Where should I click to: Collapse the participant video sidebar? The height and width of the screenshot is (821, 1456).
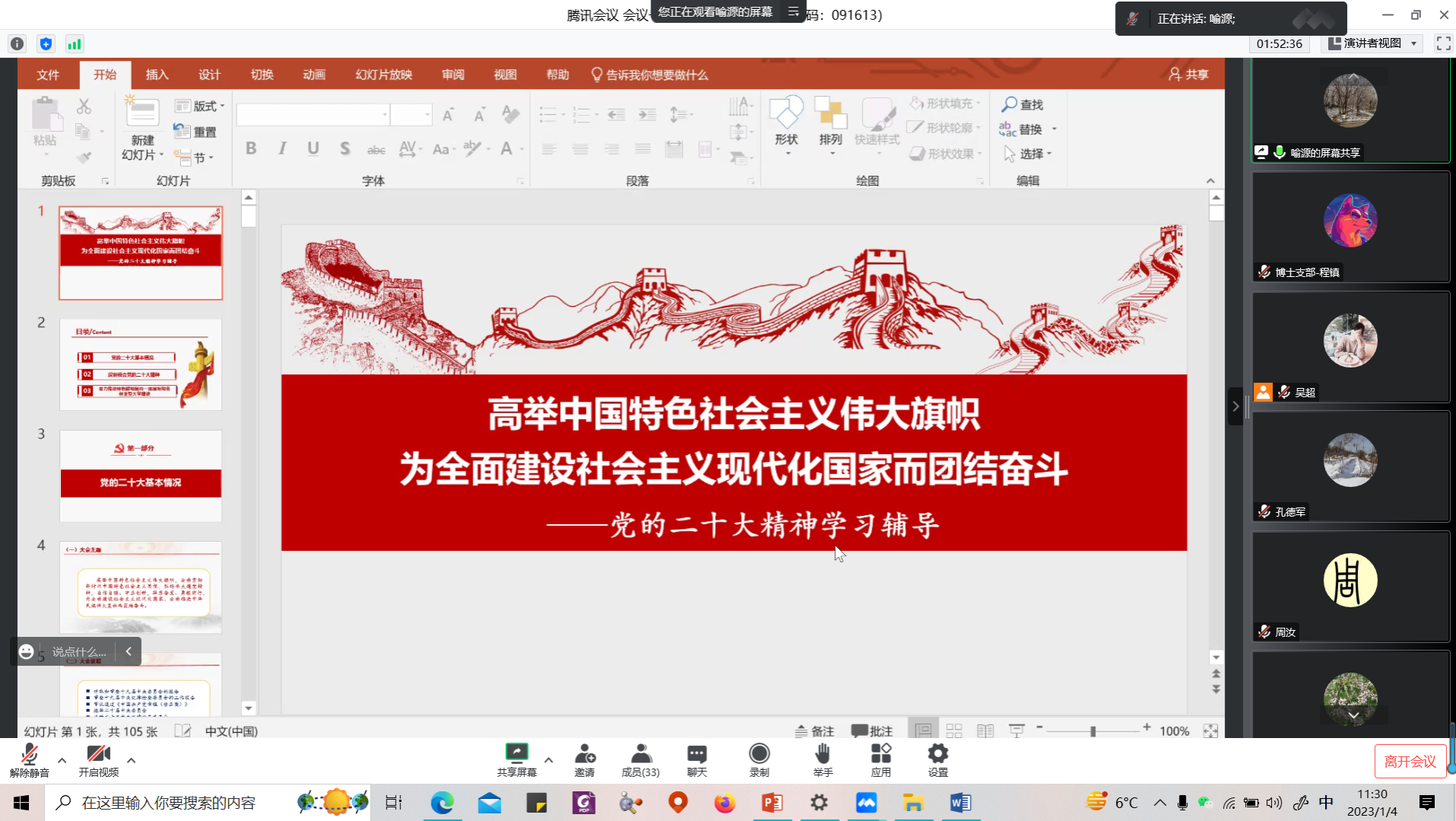(x=1235, y=406)
